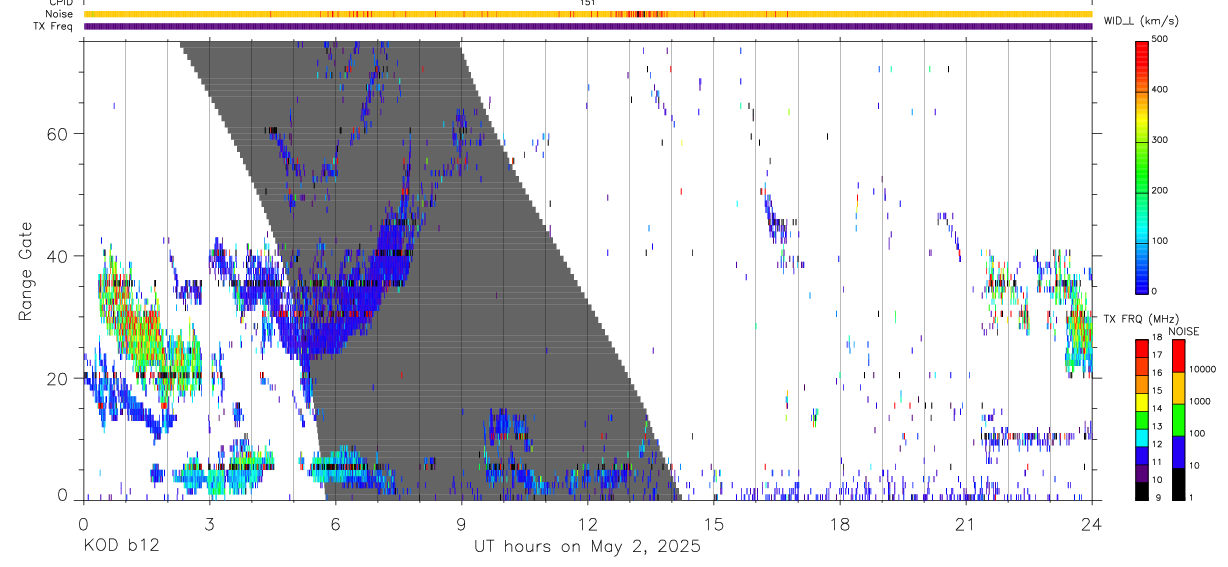This screenshot has width=1228, height=567.
Task: Click the "10000" tick on NOISE legend
Action: (1201, 369)
